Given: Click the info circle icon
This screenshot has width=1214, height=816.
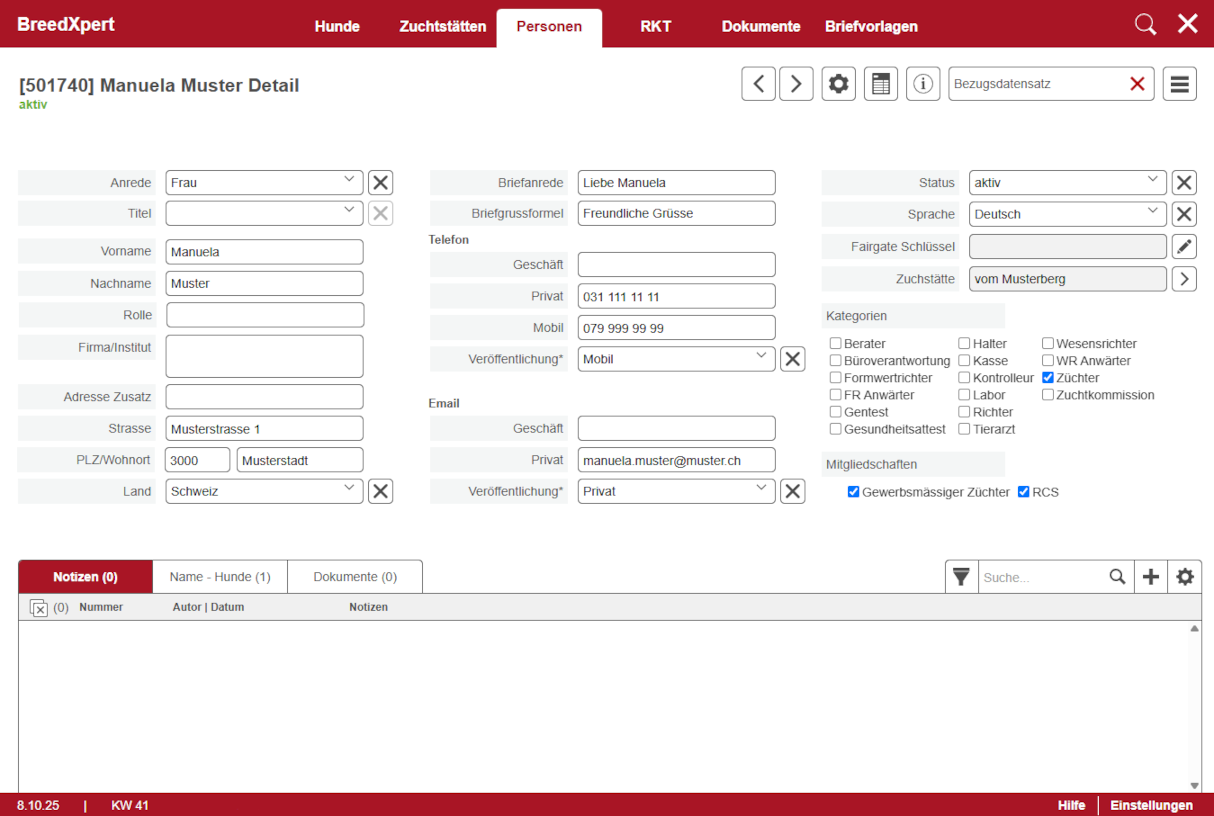Looking at the screenshot, I should tap(922, 84).
